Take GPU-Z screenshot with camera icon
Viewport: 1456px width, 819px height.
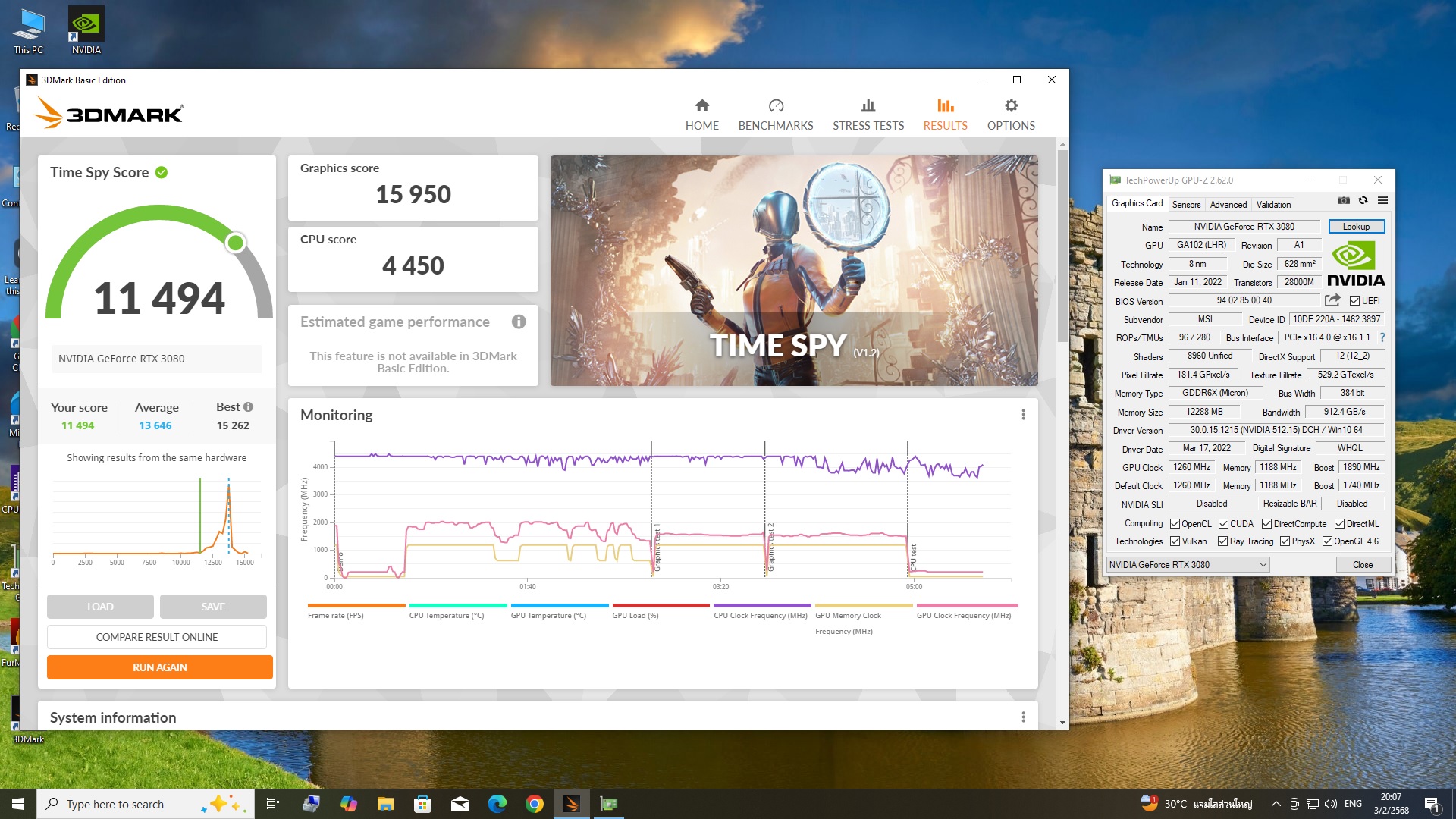click(x=1343, y=201)
